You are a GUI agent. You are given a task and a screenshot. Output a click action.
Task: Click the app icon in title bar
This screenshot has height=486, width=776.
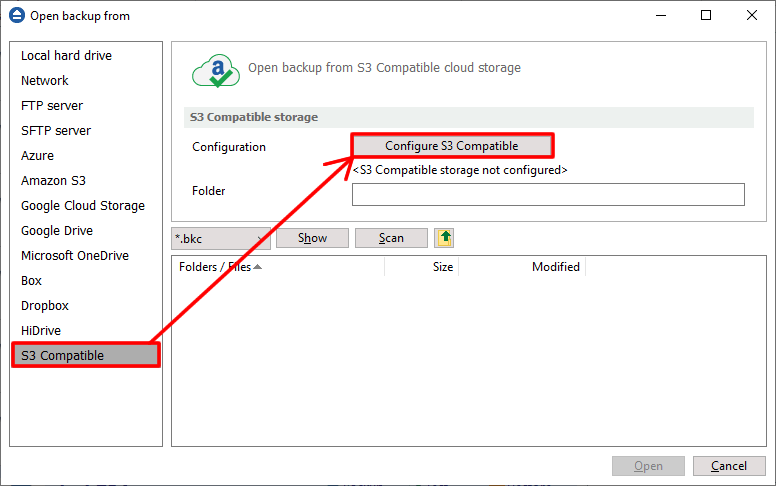(x=17, y=16)
